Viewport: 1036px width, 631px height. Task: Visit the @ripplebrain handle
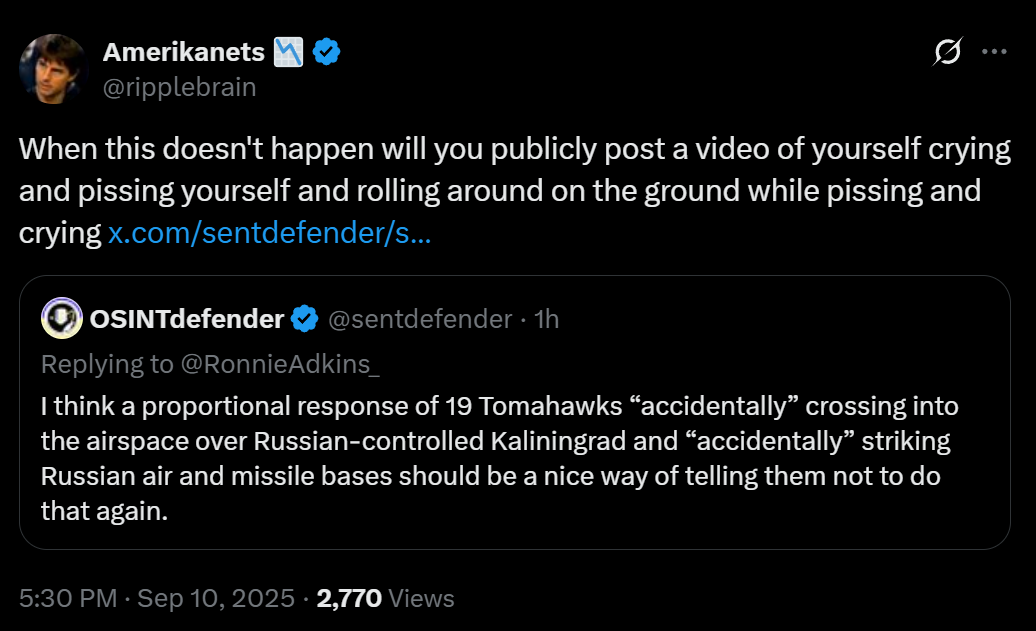179,87
